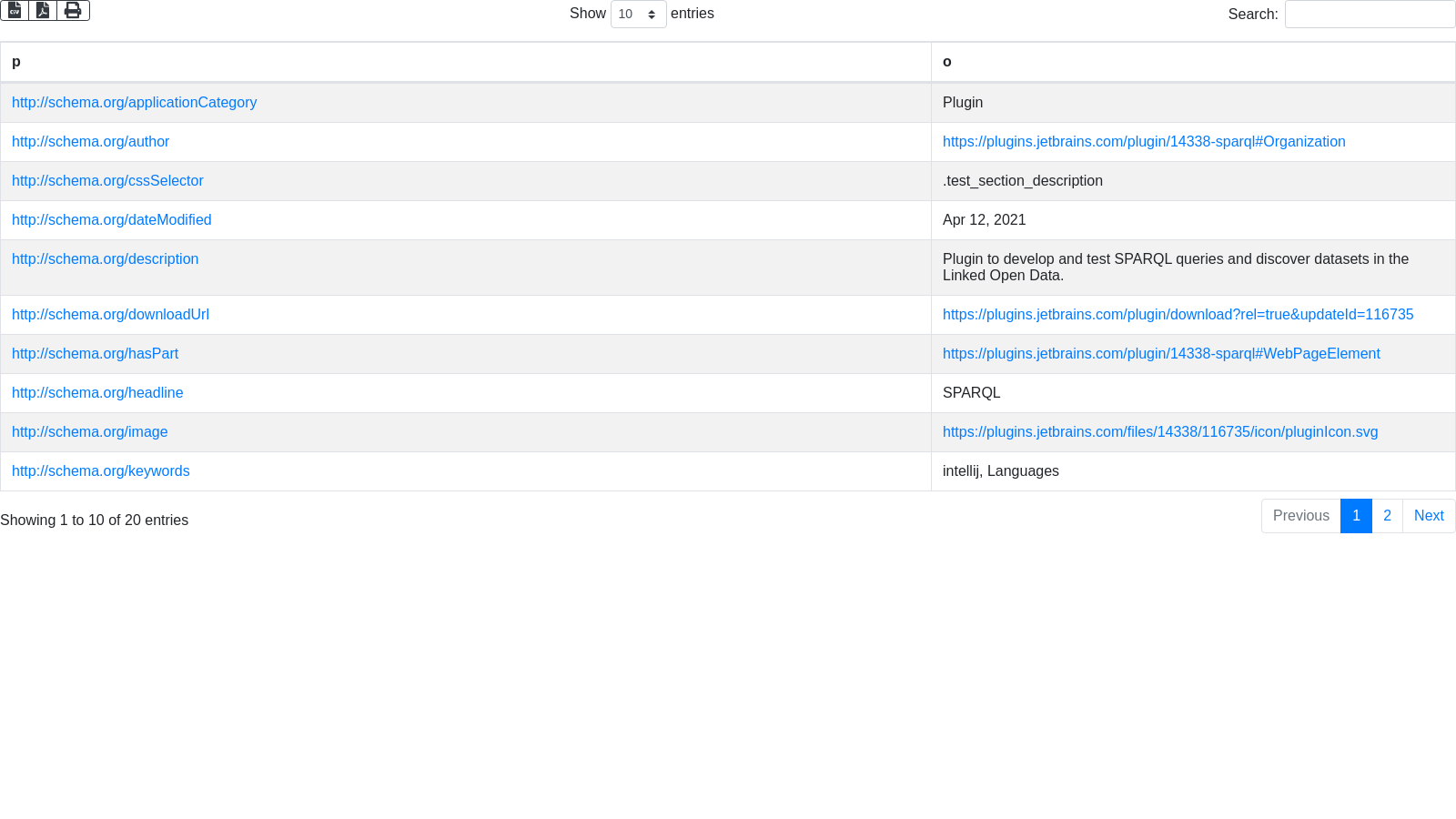Open the schema.org applicationCategory link
Image resolution: width=1456 pixels, height=819 pixels.
click(134, 103)
